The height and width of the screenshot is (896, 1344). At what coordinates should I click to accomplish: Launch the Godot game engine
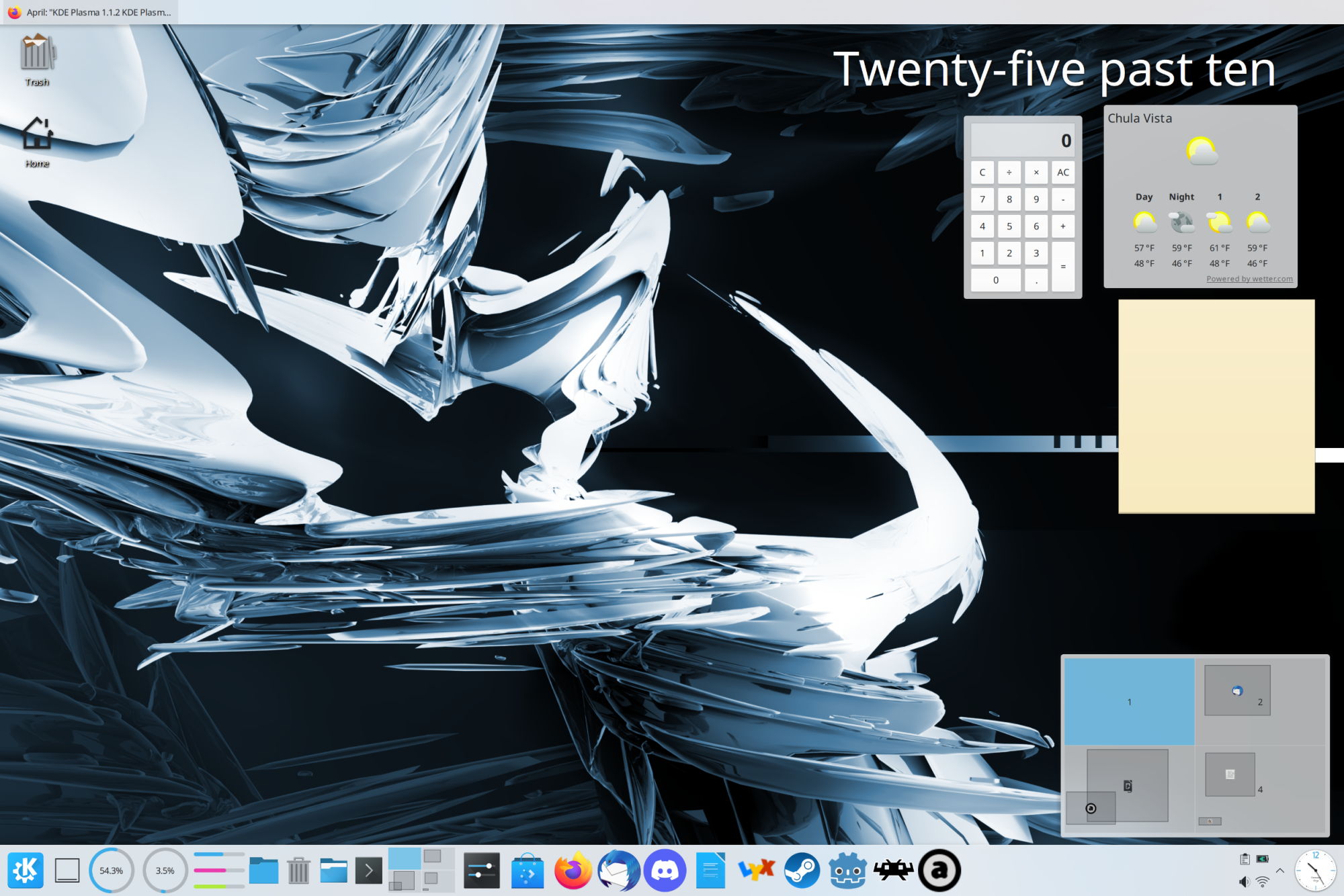point(847,870)
